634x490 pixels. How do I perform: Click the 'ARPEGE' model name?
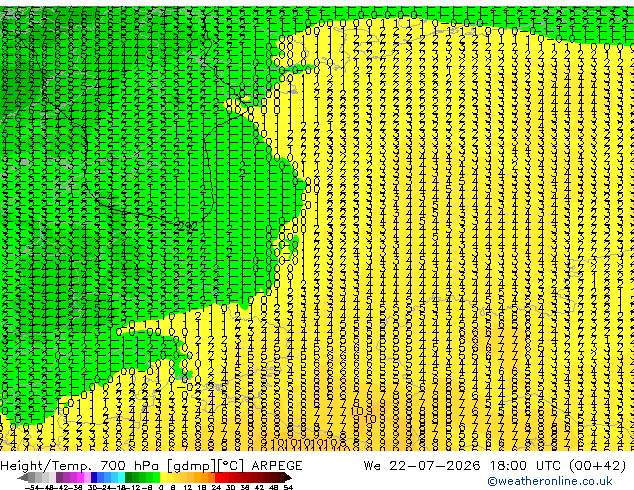click(277, 466)
